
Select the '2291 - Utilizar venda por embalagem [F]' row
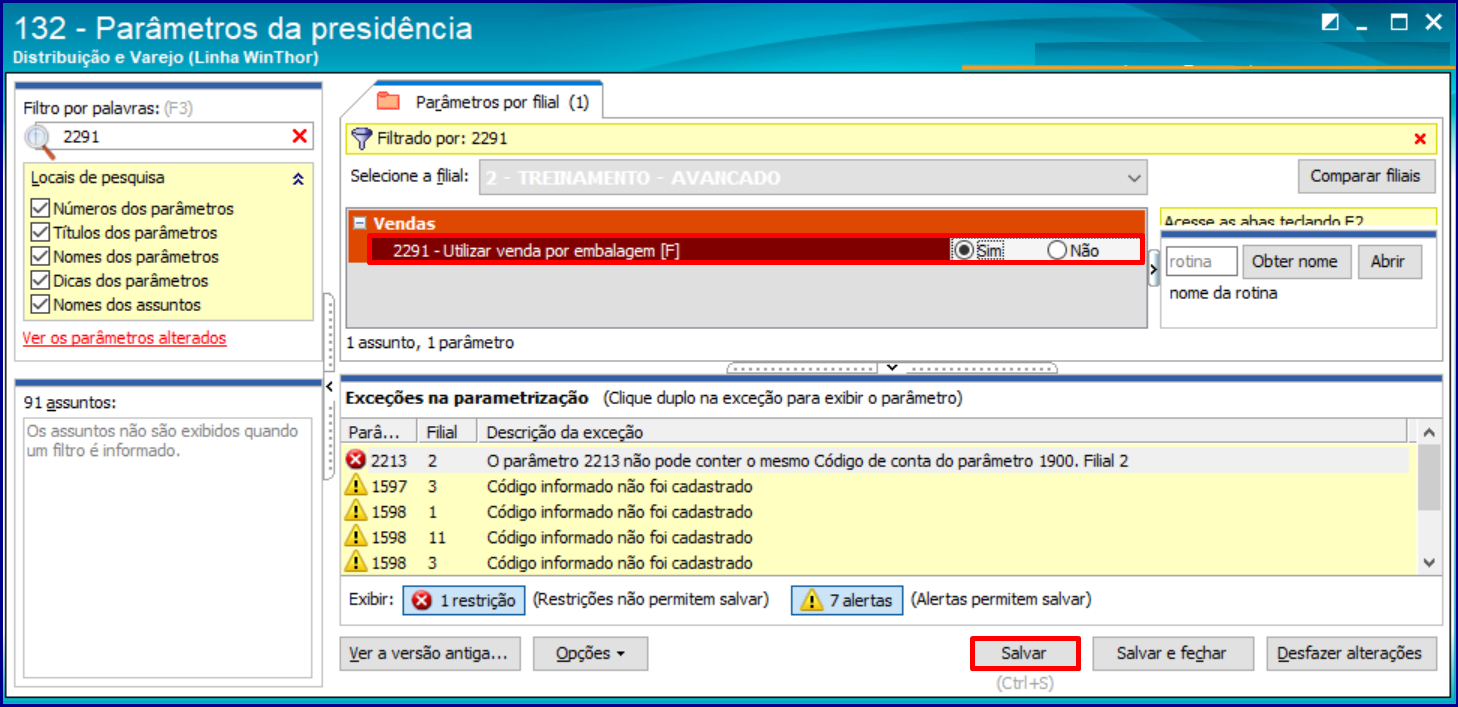point(755,251)
